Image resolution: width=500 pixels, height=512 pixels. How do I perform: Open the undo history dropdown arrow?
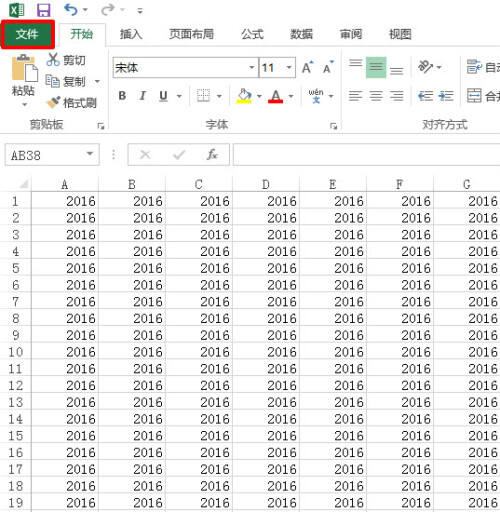click(85, 10)
